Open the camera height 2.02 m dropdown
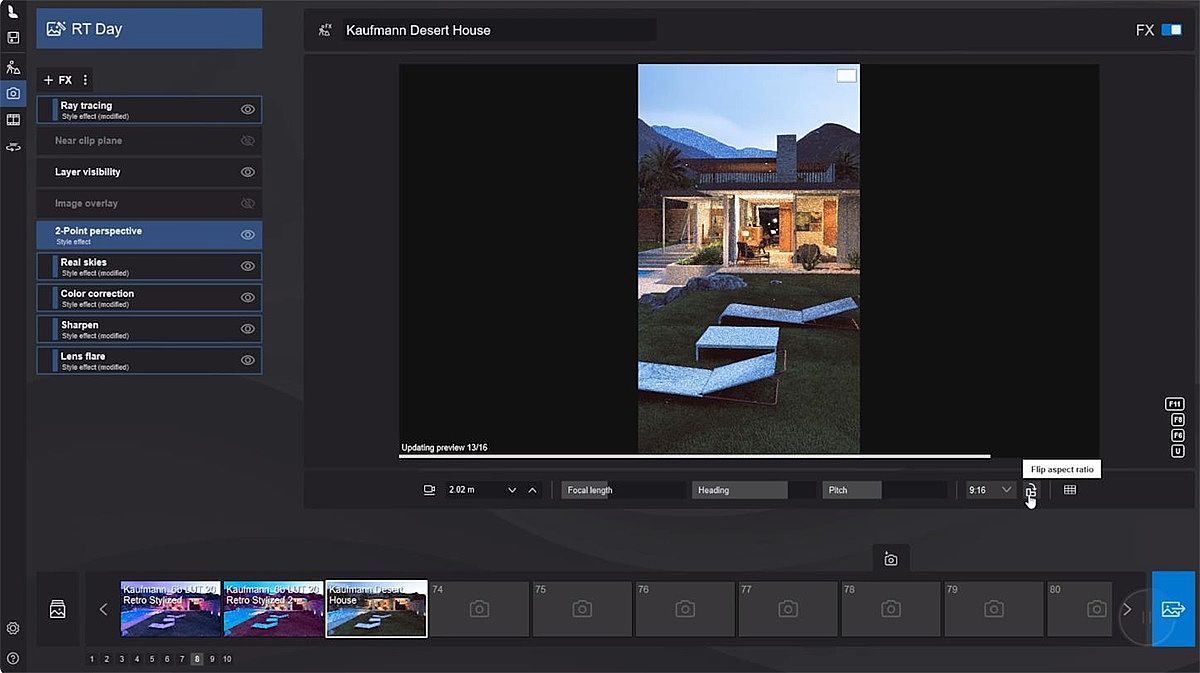Viewport: 1200px width, 673px height. pos(512,490)
